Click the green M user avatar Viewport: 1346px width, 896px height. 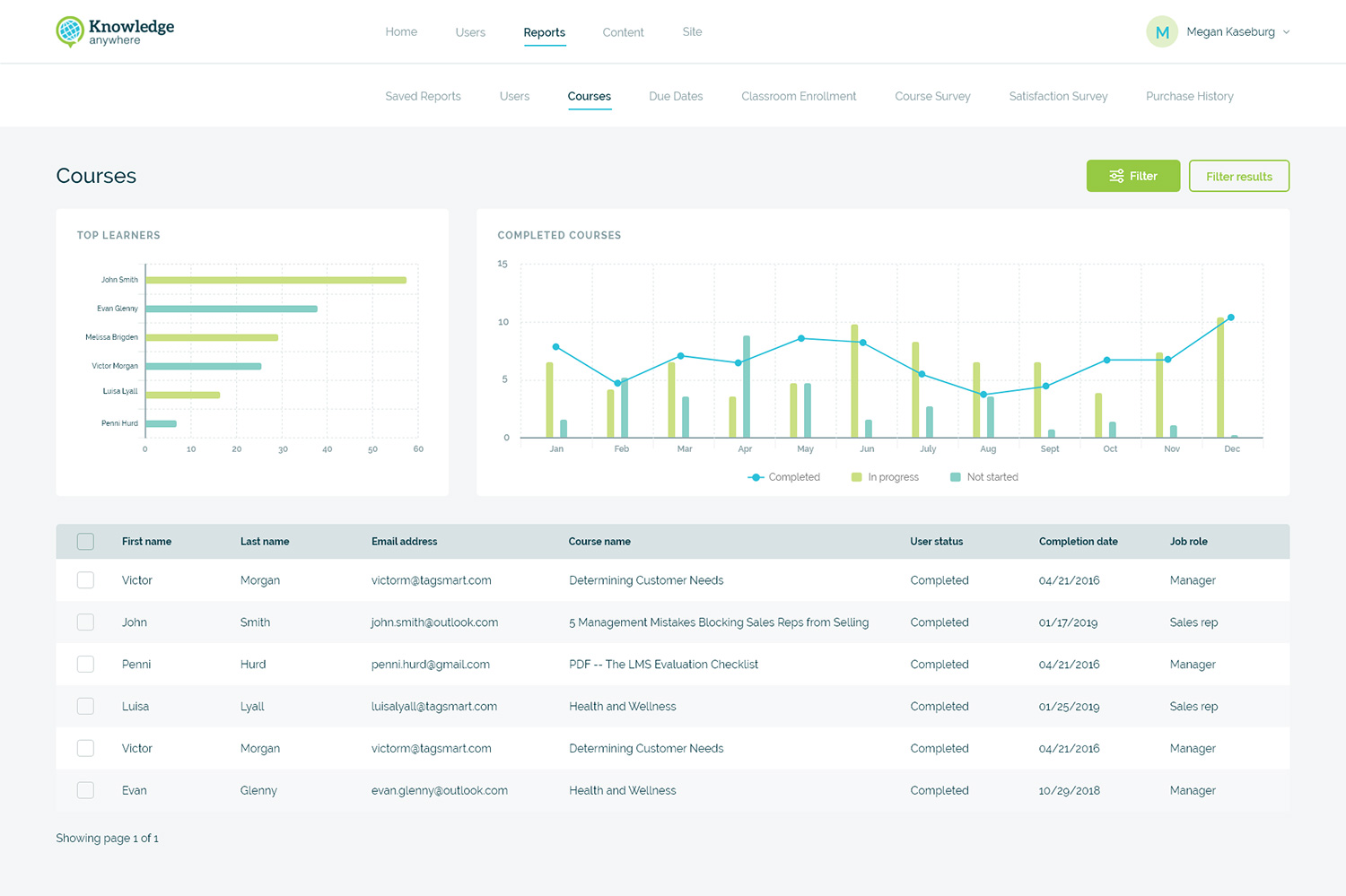(1161, 32)
